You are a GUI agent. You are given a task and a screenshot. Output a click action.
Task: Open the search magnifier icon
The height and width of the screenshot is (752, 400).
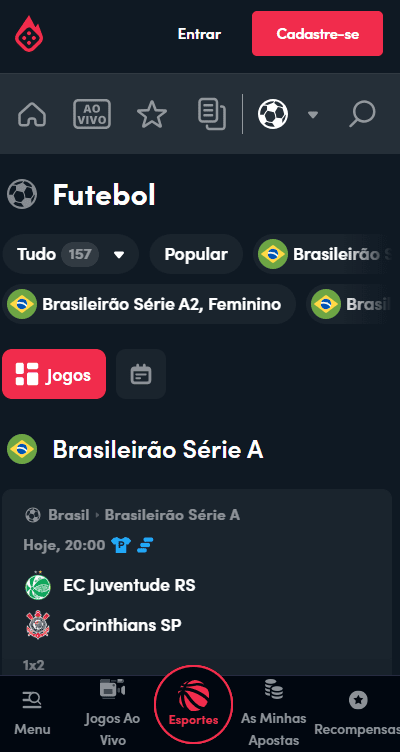[x=362, y=115]
